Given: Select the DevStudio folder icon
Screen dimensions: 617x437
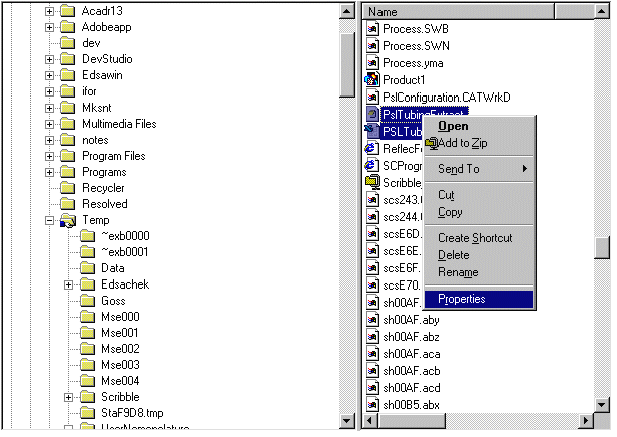Looking at the screenshot, I should [x=68, y=60].
